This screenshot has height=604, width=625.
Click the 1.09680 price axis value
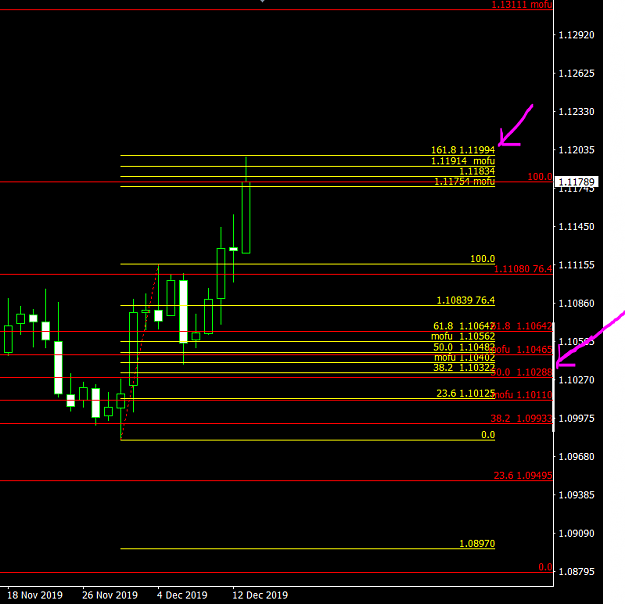[x=576, y=456]
